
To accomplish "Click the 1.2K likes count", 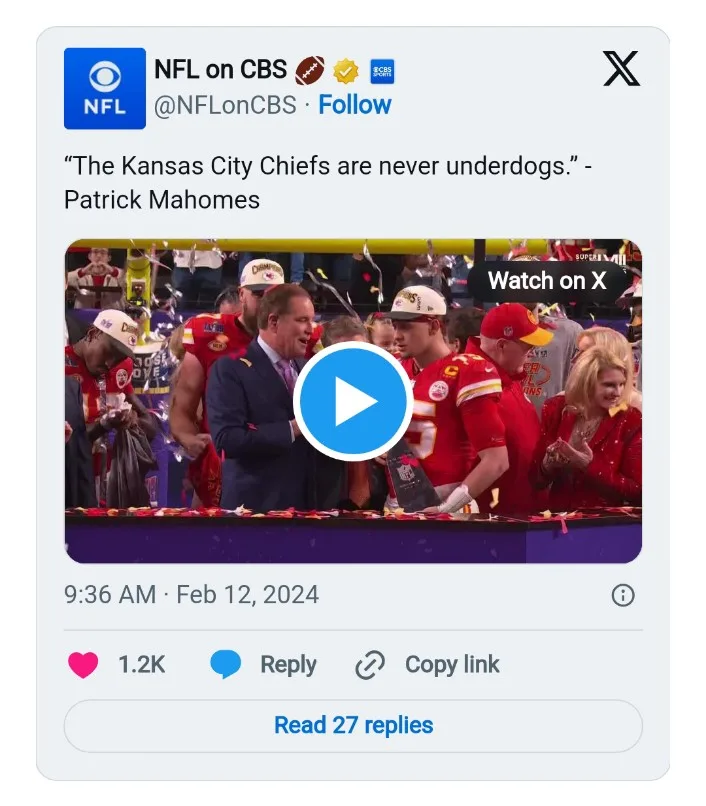I will click(x=141, y=665).
